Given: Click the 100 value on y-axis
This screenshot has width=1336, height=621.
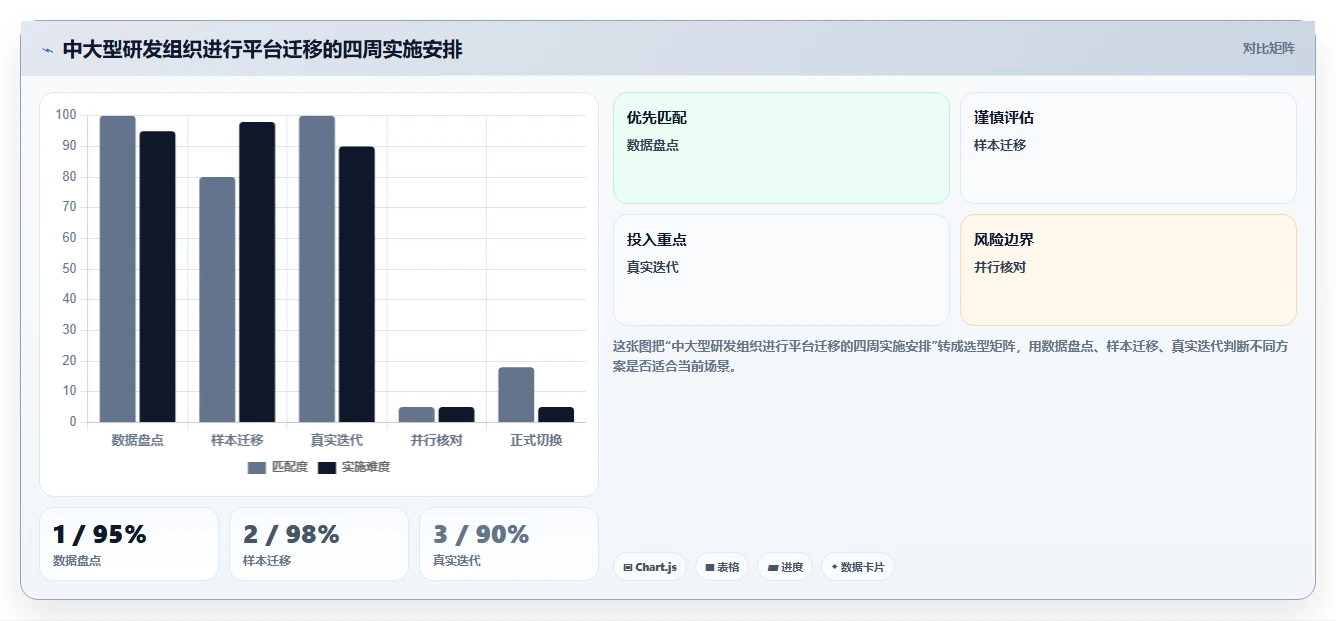Looking at the screenshot, I should point(66,115).
